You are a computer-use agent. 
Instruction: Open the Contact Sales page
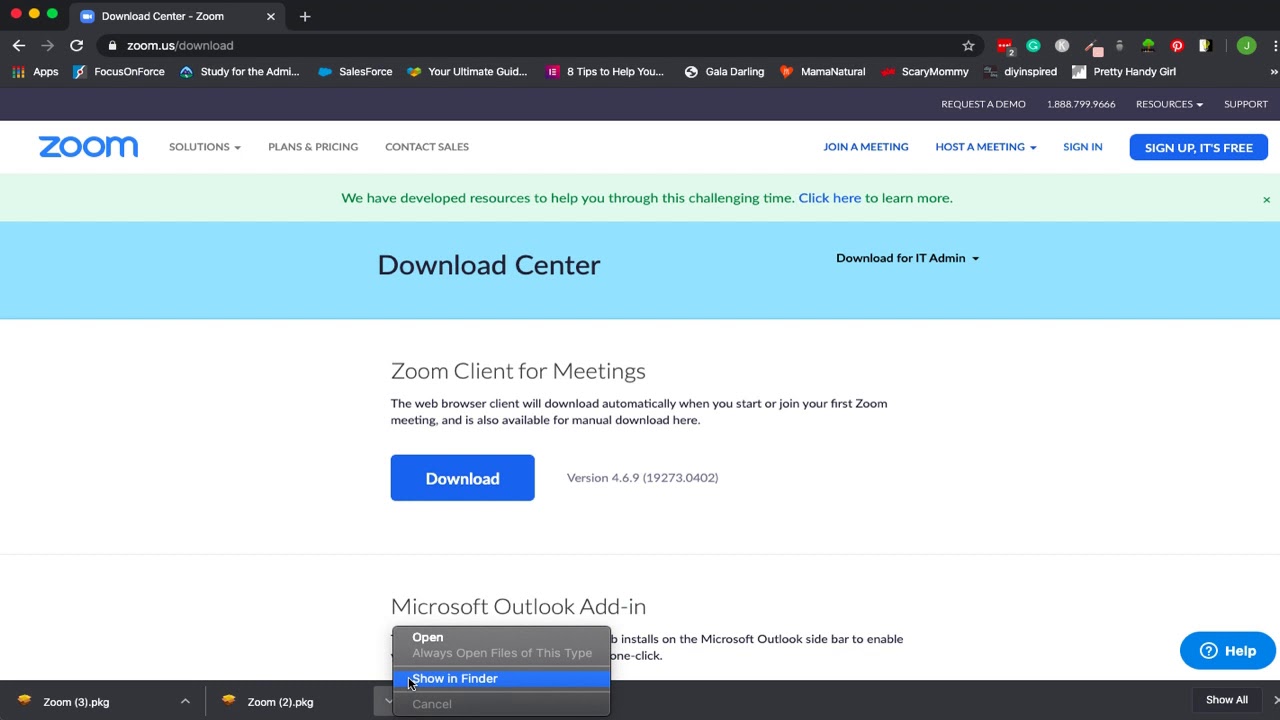(427, 147)
